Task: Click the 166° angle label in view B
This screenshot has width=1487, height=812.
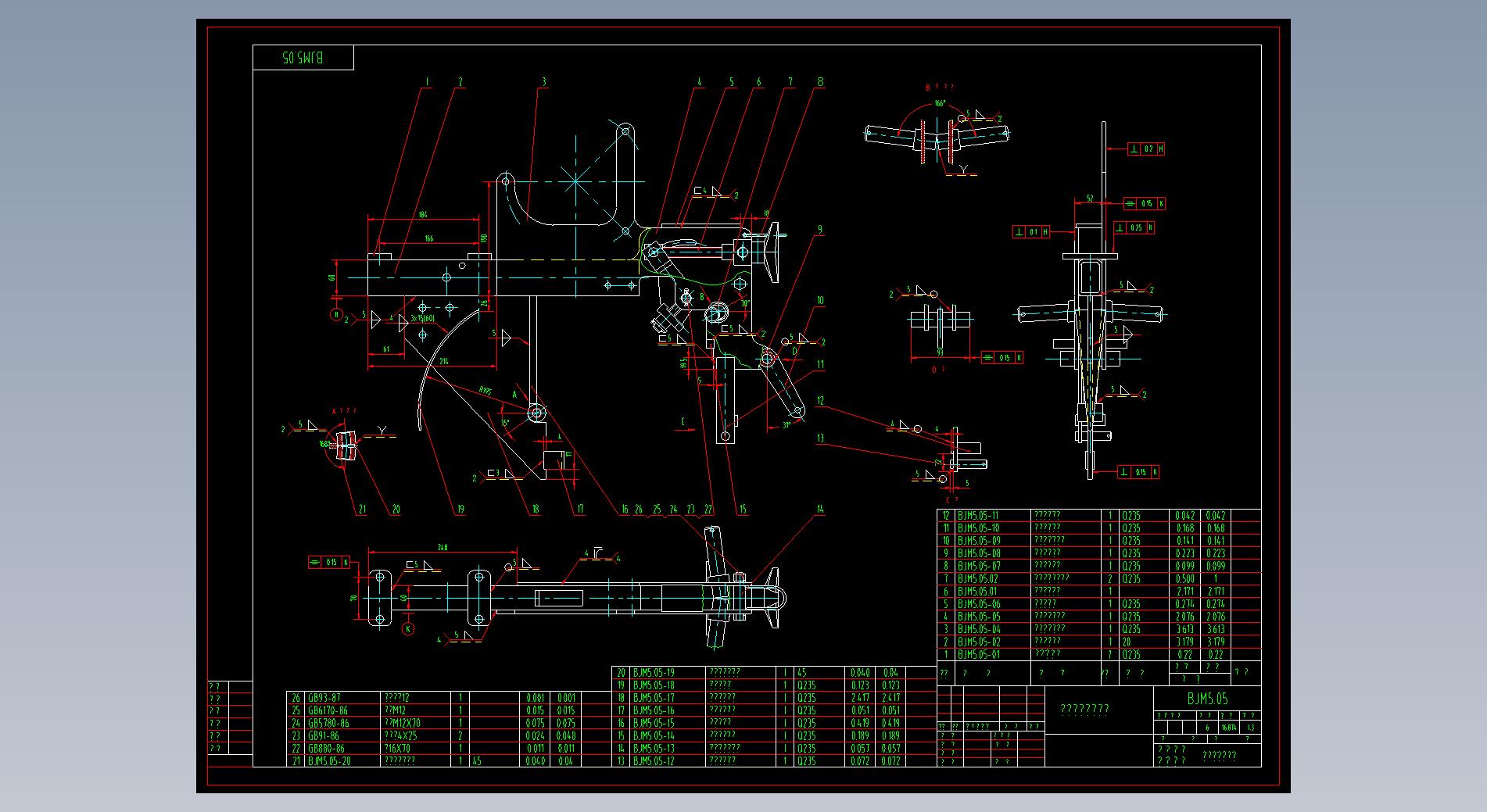Action: click(x=940, y=102)
